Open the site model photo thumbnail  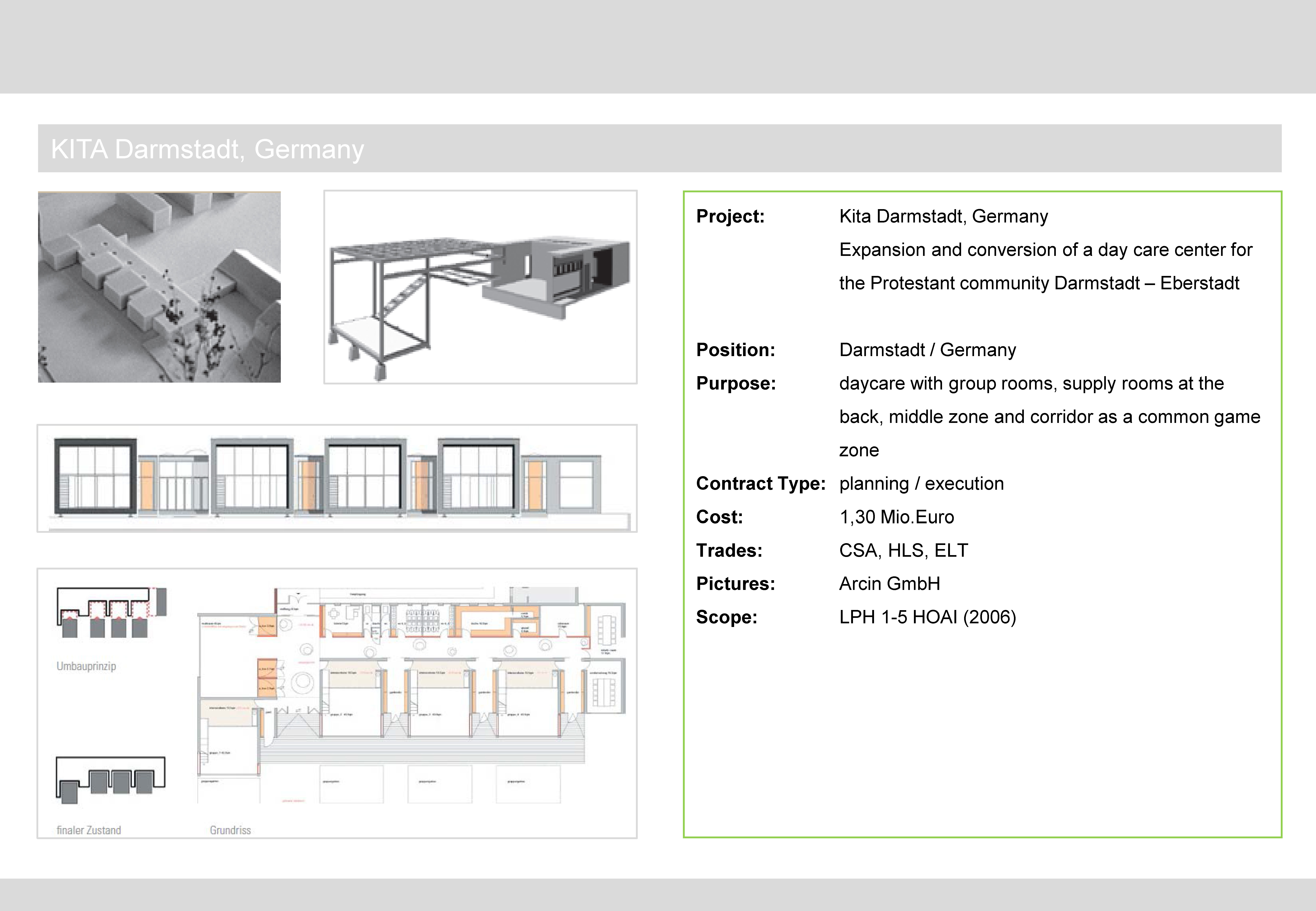[x=159, y=287]
